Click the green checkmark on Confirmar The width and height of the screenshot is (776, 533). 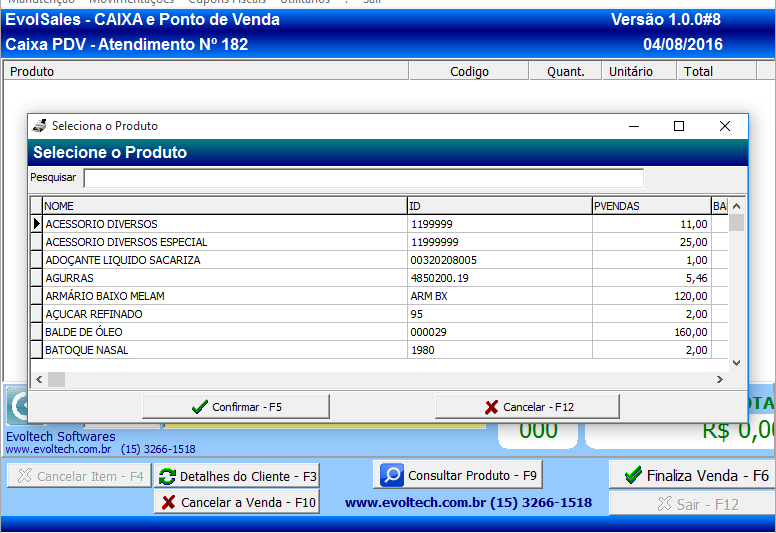point(199,407)
